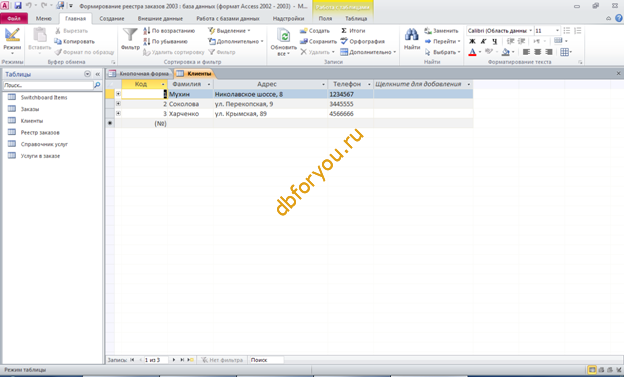
Task: Open Access Help question mark icon
Action: 619,18
